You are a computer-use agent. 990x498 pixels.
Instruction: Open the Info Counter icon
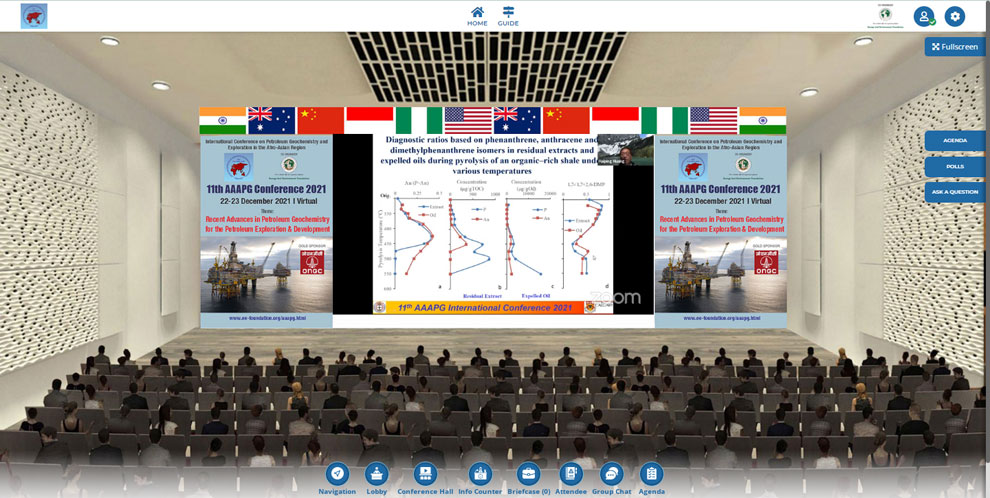pyautogui.click(x=480, y=474)
